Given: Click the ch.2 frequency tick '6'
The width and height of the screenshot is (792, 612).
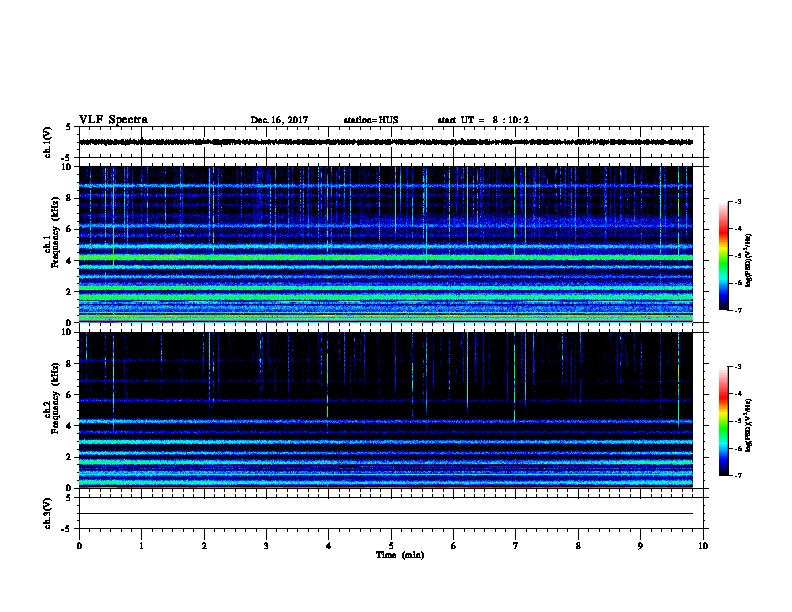Looking at the screenshot, I should coord(69,394).
